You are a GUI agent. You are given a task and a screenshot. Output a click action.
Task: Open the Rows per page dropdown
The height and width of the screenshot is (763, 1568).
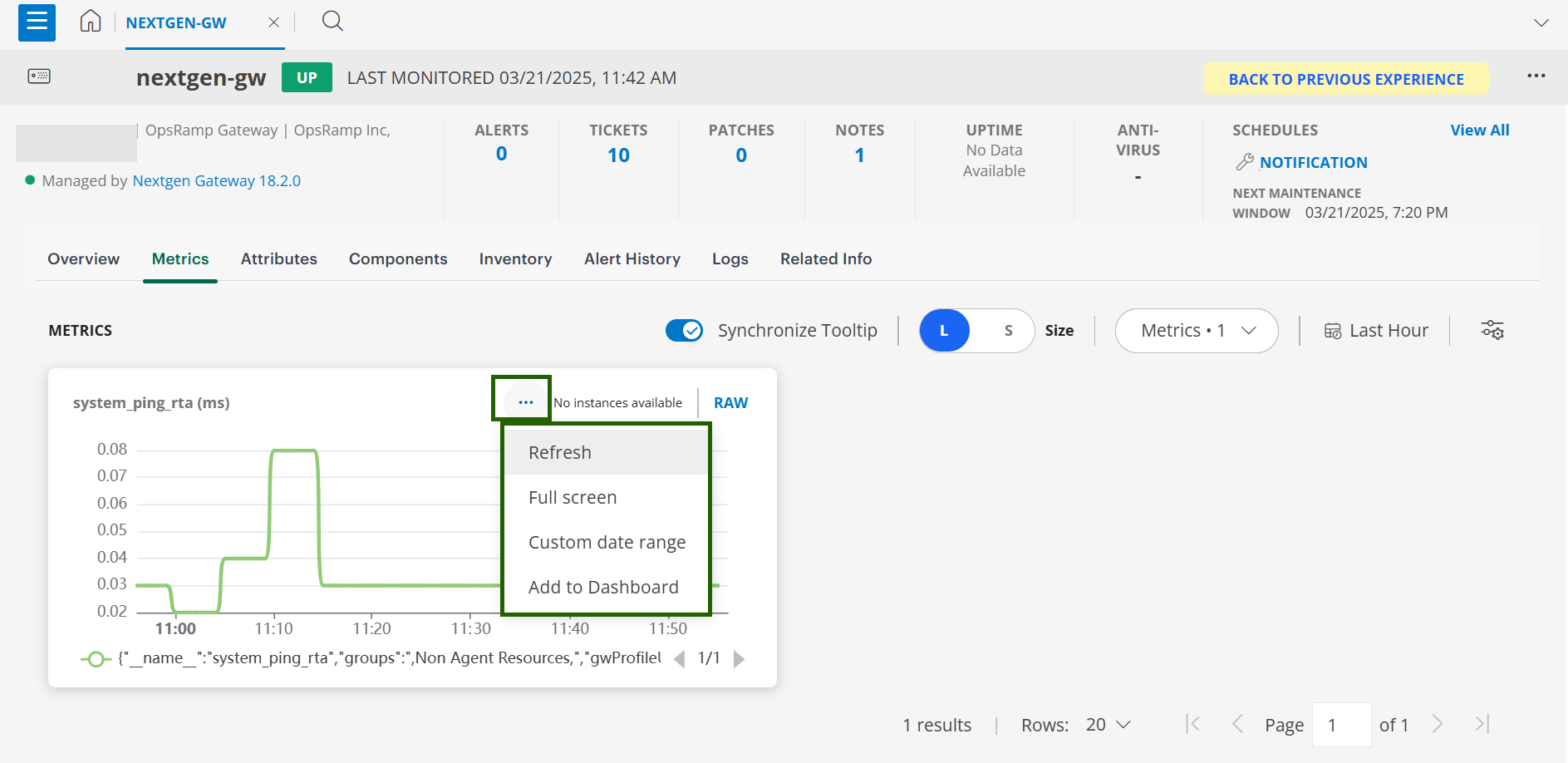pos(1108,725)
